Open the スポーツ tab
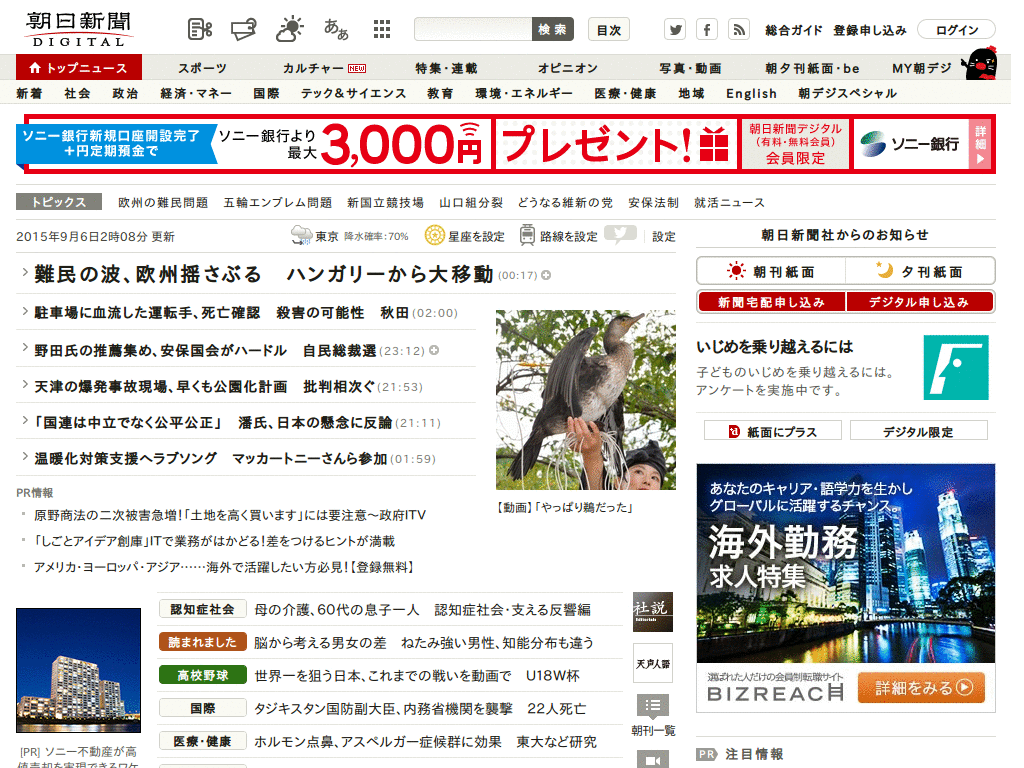 point(202,68)
